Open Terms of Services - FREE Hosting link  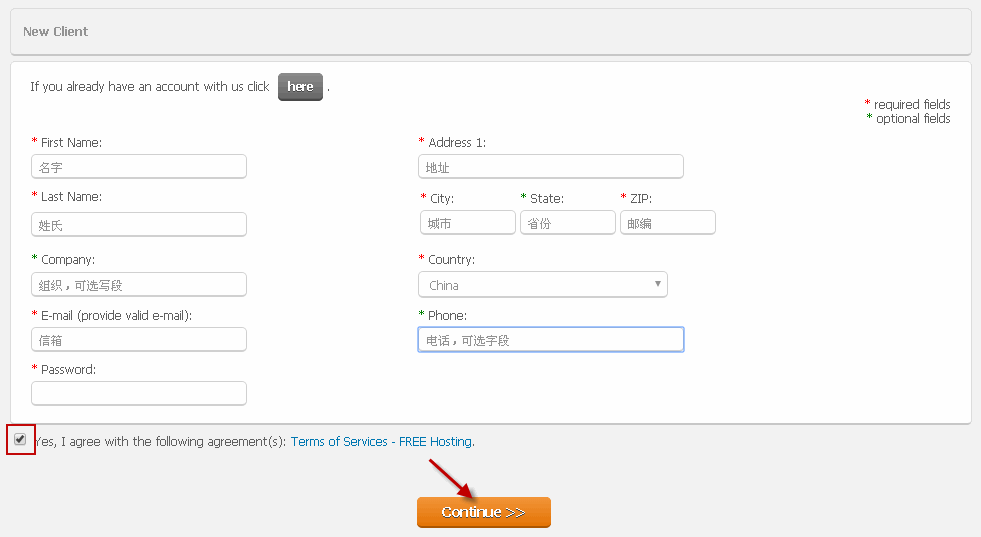coord(381,442)
